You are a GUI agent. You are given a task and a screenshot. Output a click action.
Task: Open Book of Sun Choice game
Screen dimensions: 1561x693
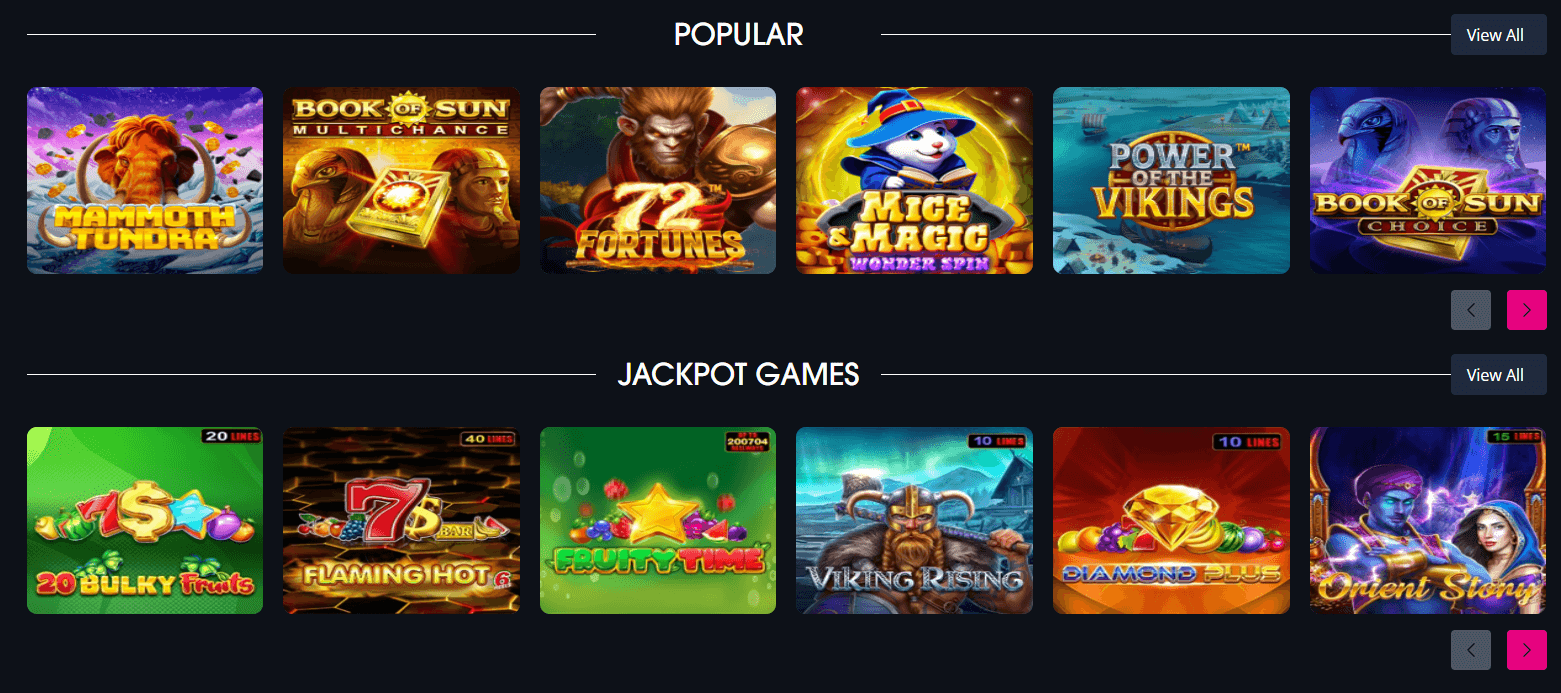point(1428,180)
